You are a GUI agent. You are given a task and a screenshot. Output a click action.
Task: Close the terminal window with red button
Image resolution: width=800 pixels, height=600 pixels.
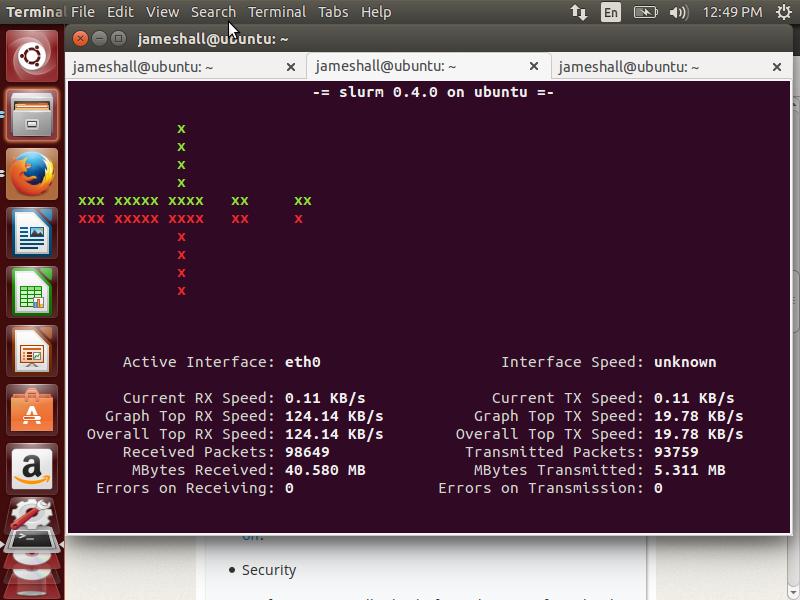point(80,38)
